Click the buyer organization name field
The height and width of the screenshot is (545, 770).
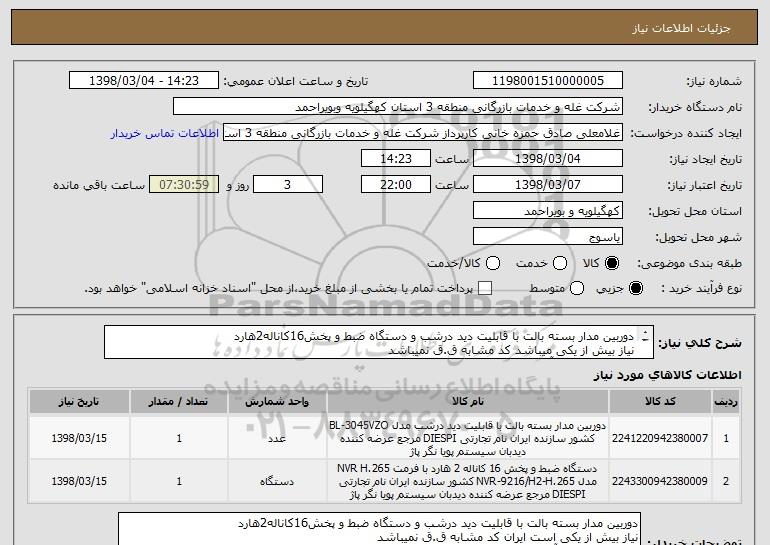click(398, 107)
